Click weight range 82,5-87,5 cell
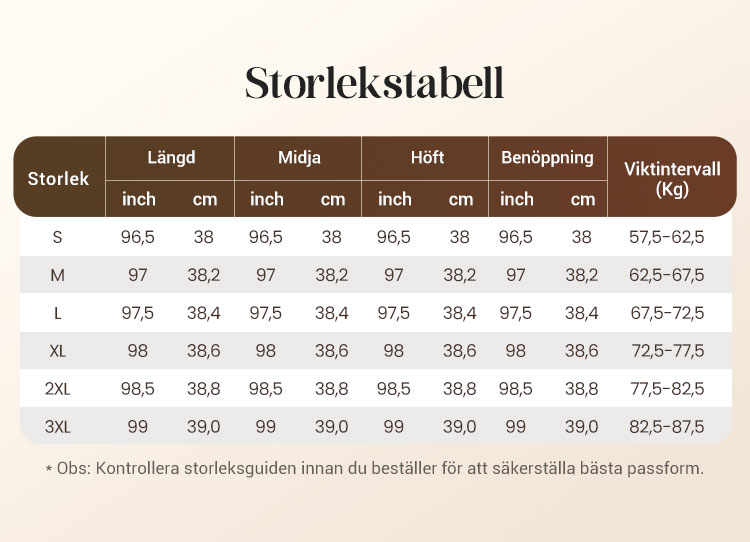 [667, 427]
